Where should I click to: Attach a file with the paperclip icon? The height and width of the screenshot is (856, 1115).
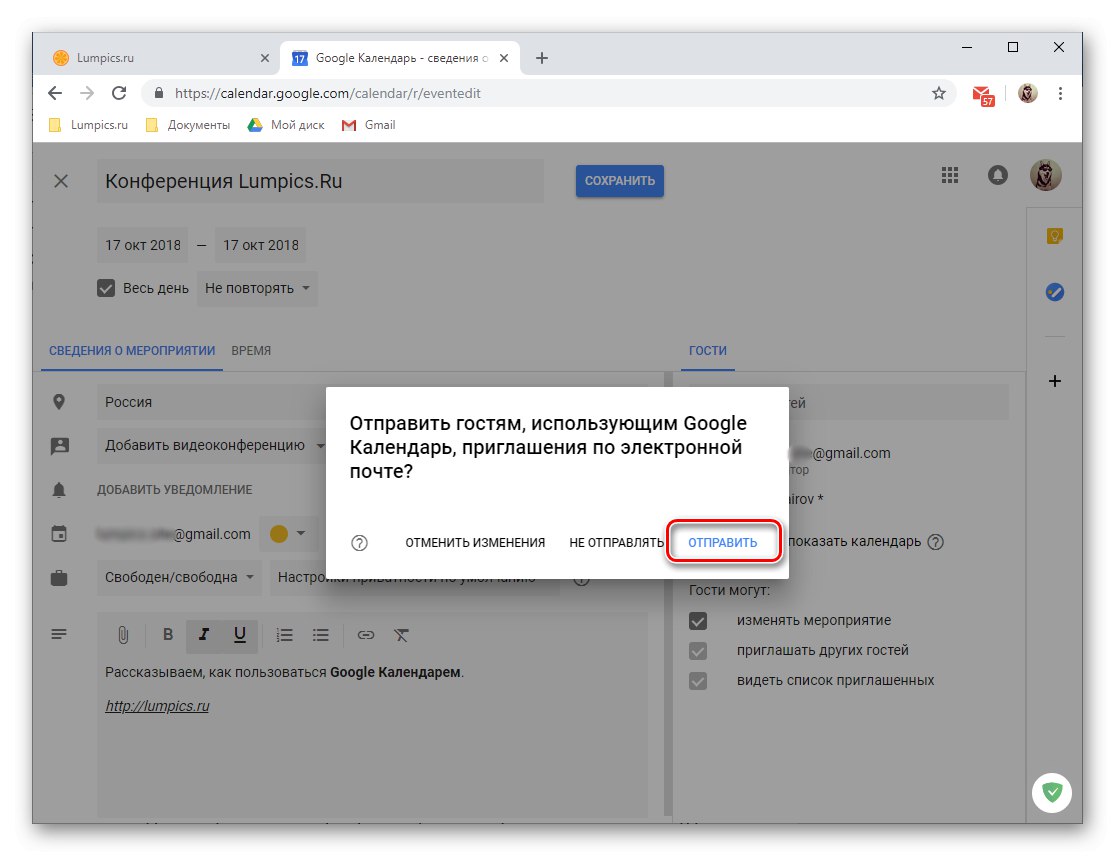(x=124, y=634)
